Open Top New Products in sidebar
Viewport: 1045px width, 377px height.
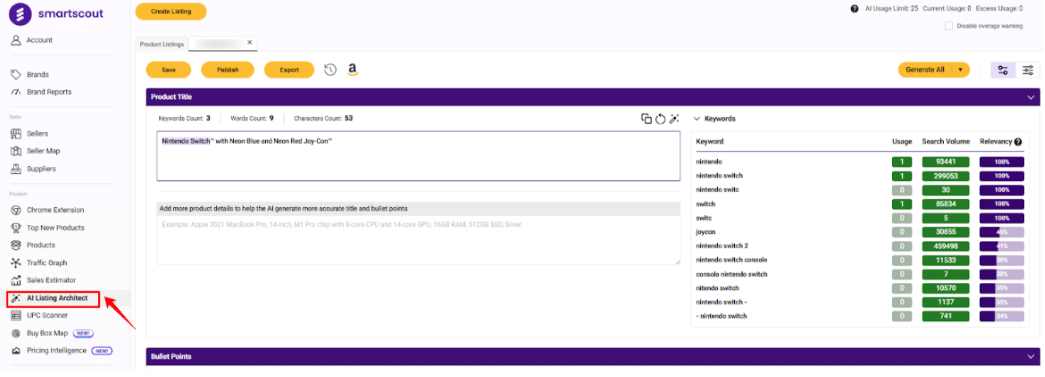(x=55, y=228)
